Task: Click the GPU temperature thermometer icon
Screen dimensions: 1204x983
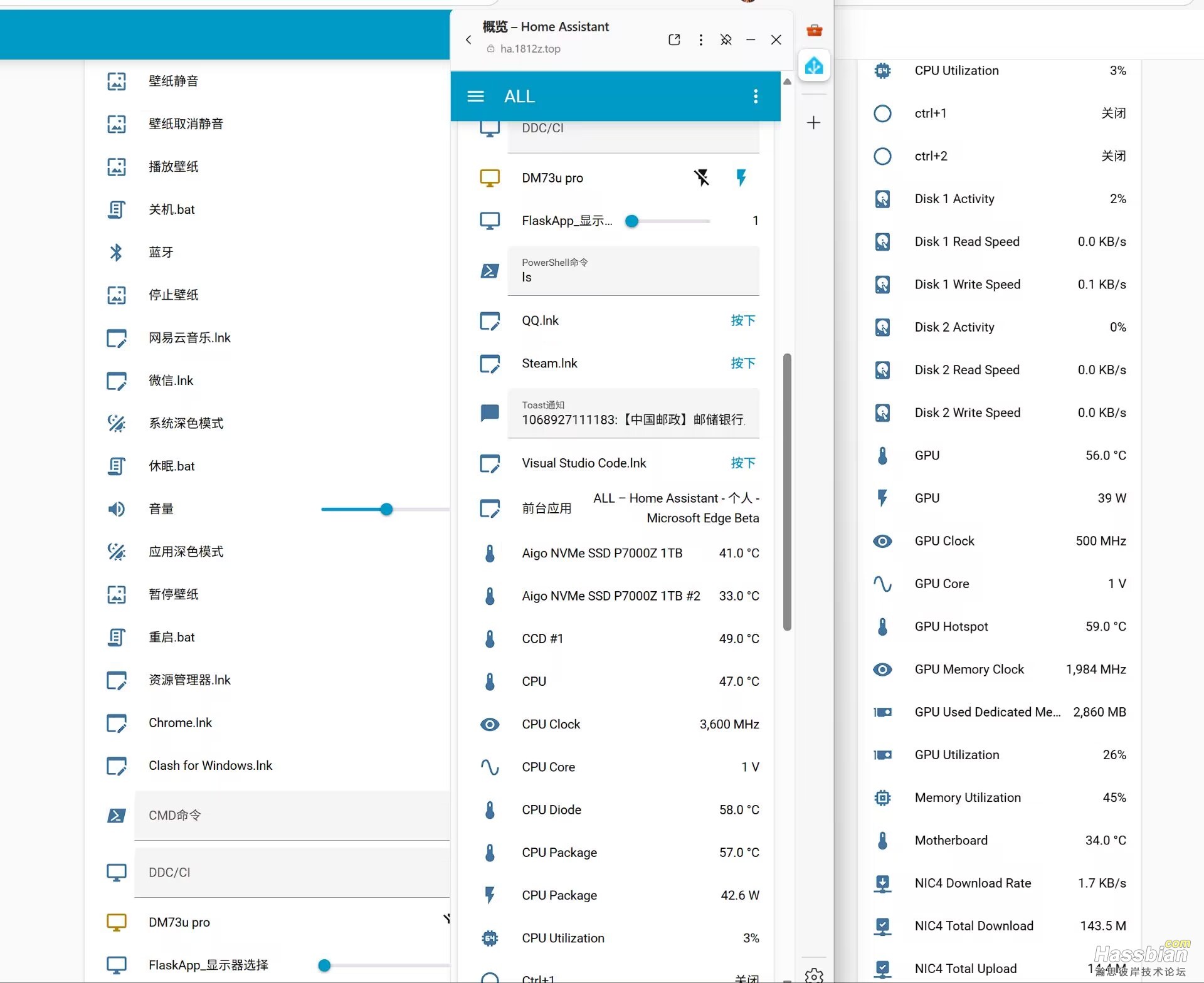Action: click(x=882, y=455)
